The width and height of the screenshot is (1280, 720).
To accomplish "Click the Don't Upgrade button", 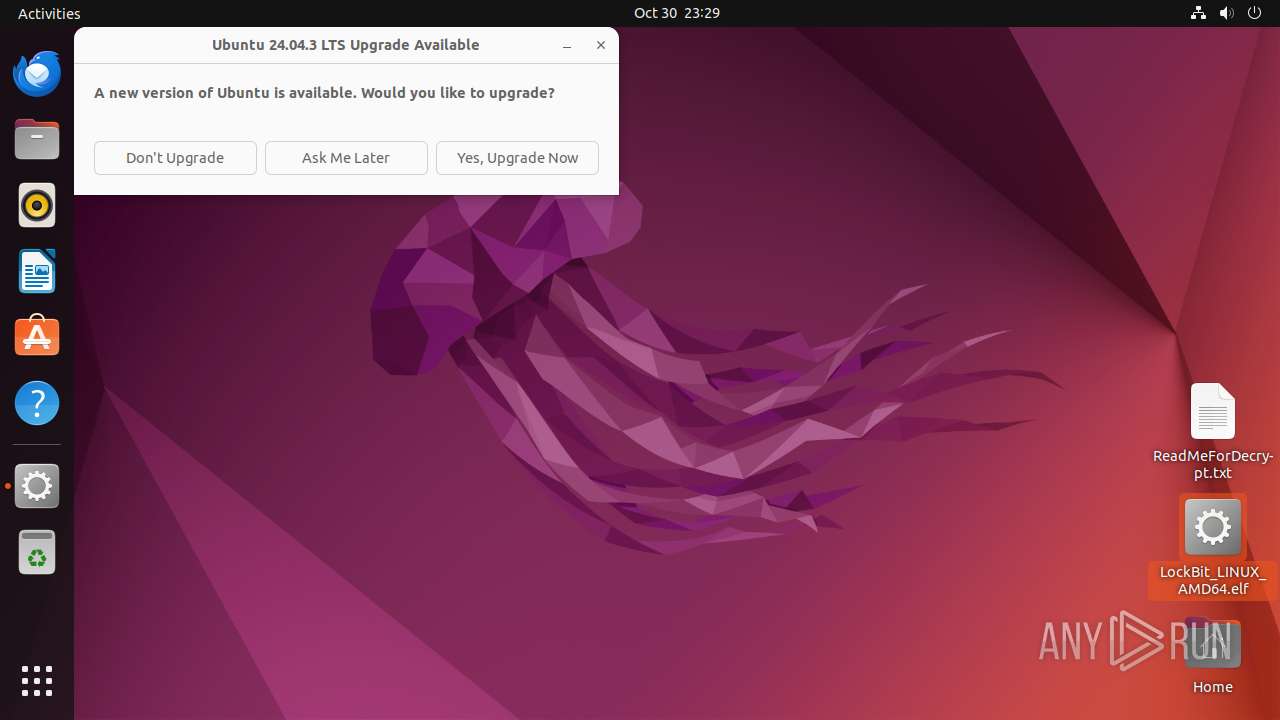I will [175, 158].
